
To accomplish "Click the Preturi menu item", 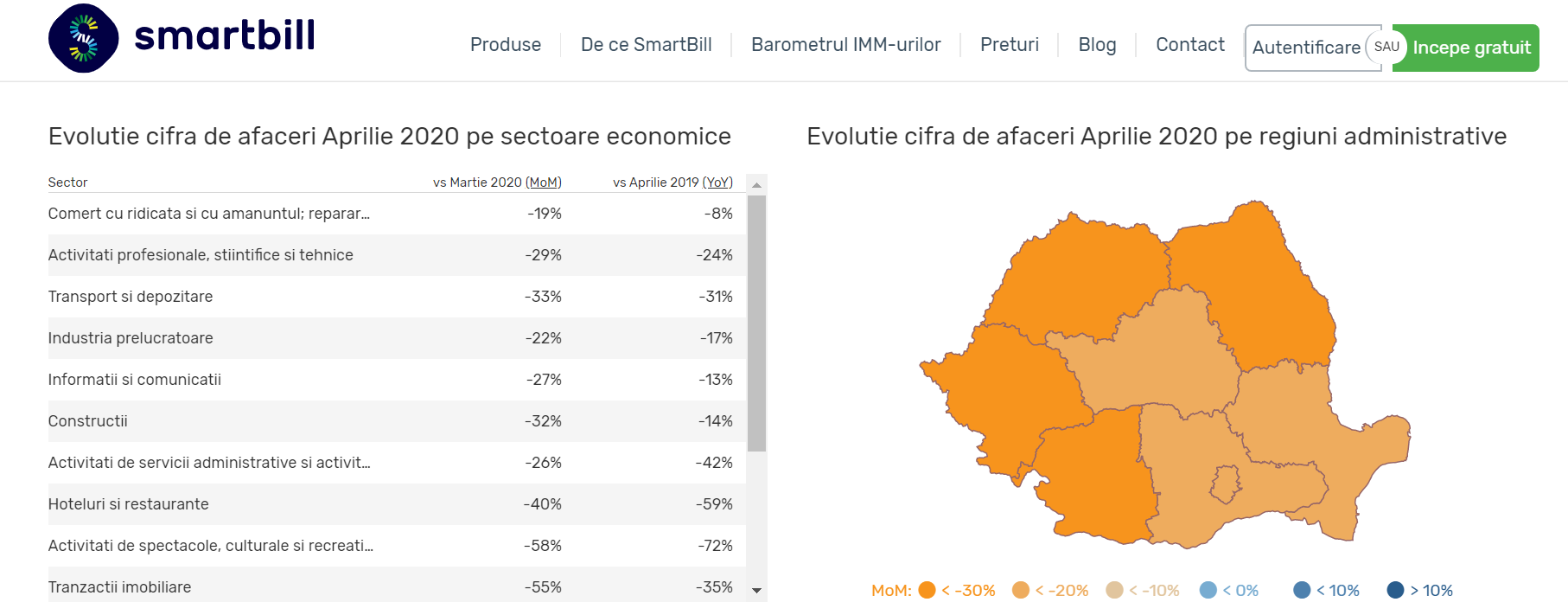I will tap(1010, 44).
